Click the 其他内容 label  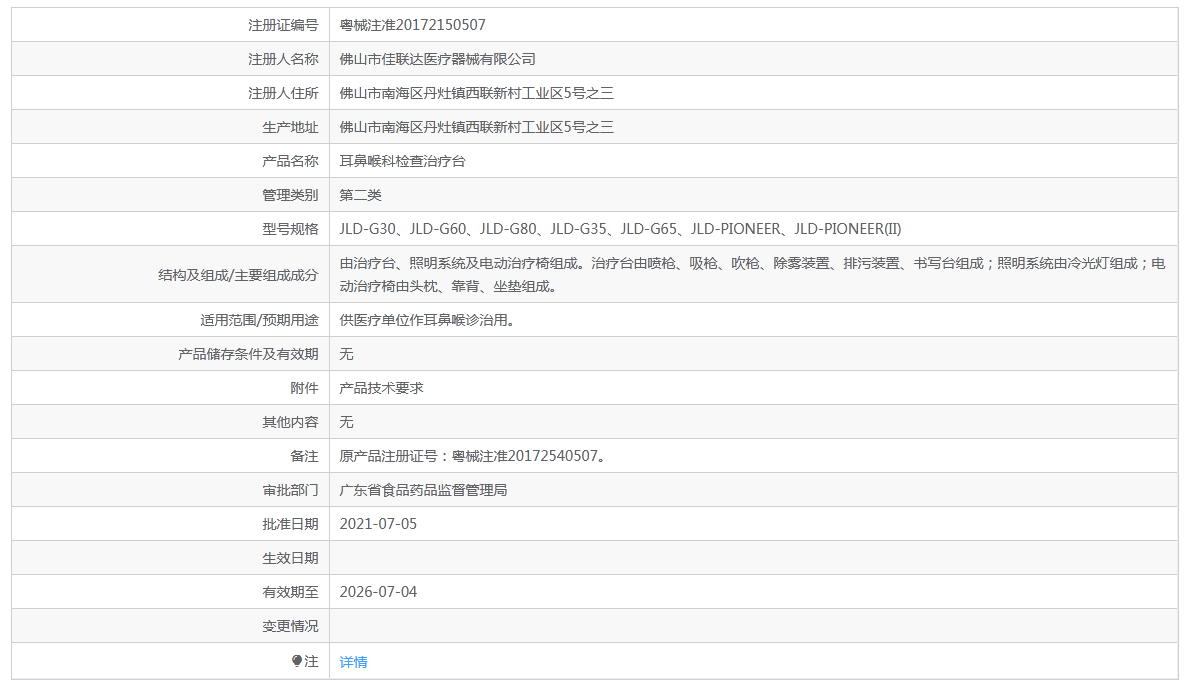290,422
